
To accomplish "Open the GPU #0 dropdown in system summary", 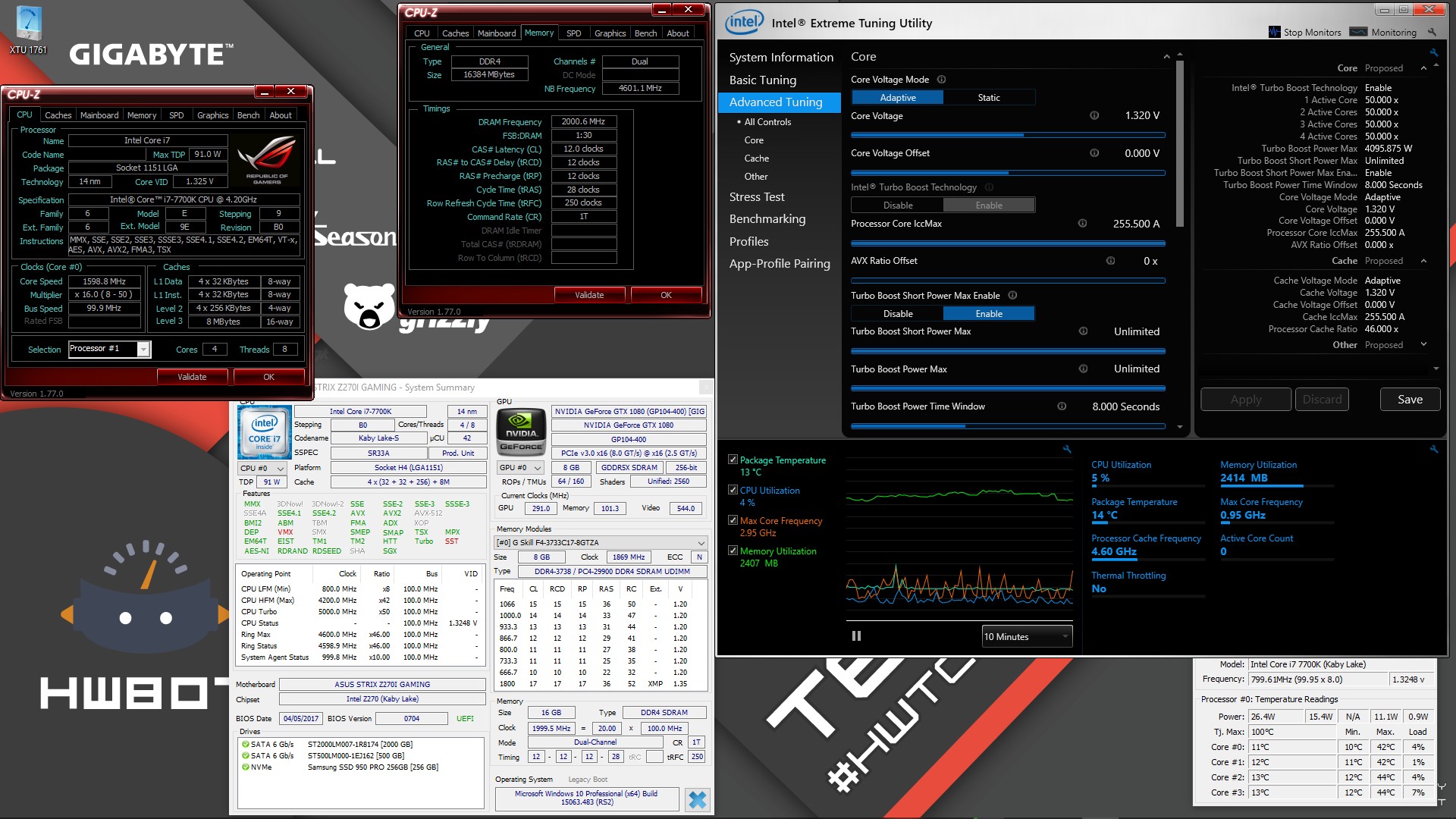I will (x=520, y=468).
